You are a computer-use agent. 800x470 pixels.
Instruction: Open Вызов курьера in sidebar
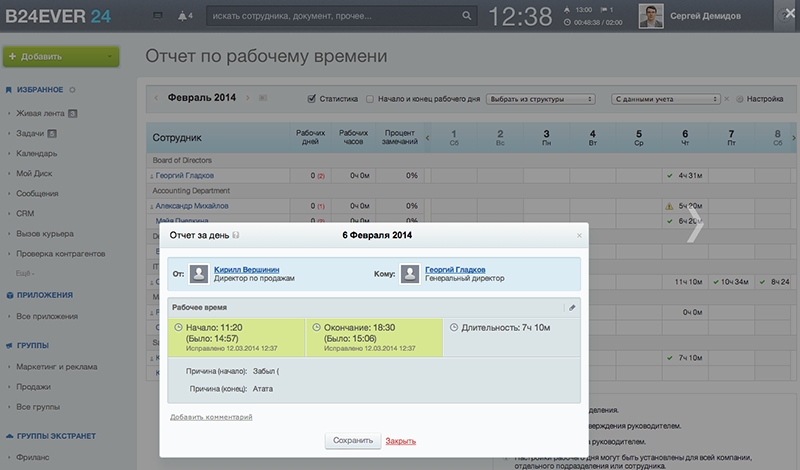pos(45,234)
